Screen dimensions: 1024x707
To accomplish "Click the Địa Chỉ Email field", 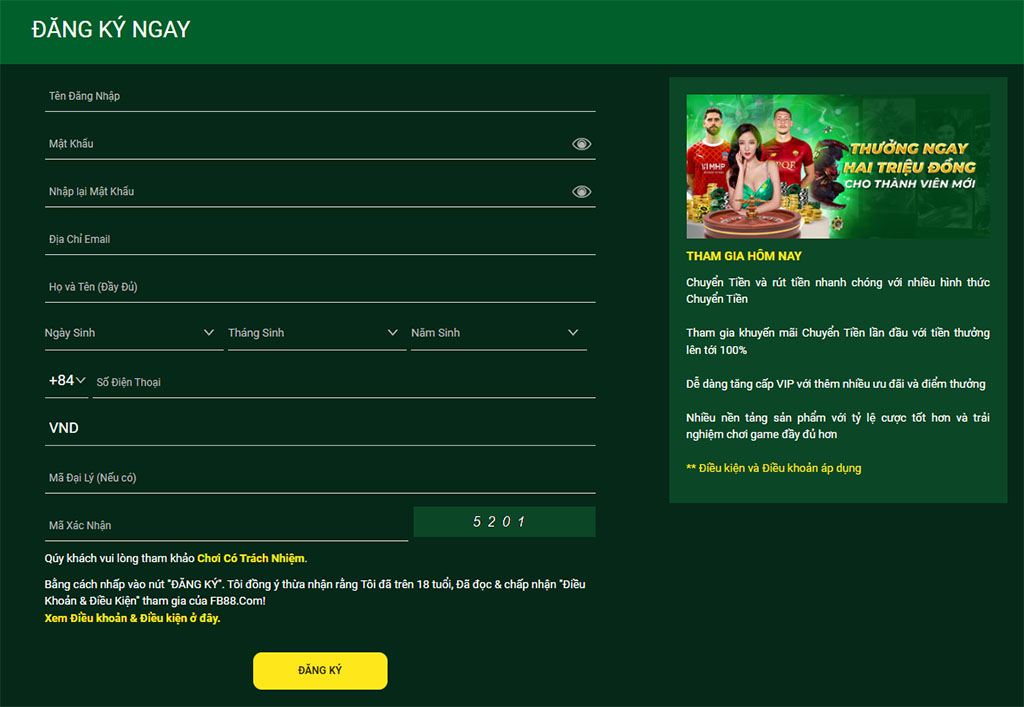I will tap(320, 240).
